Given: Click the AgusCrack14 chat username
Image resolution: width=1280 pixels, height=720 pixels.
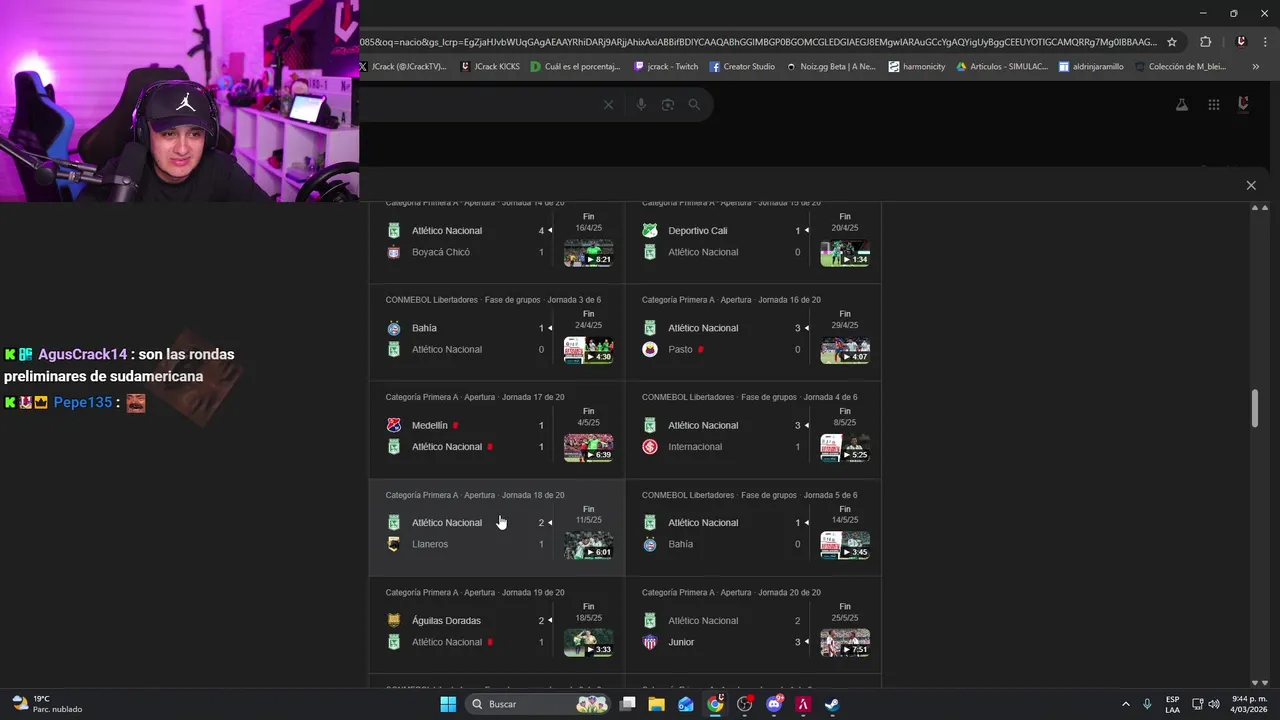Looking at the screenshot, I should point(83,354).
